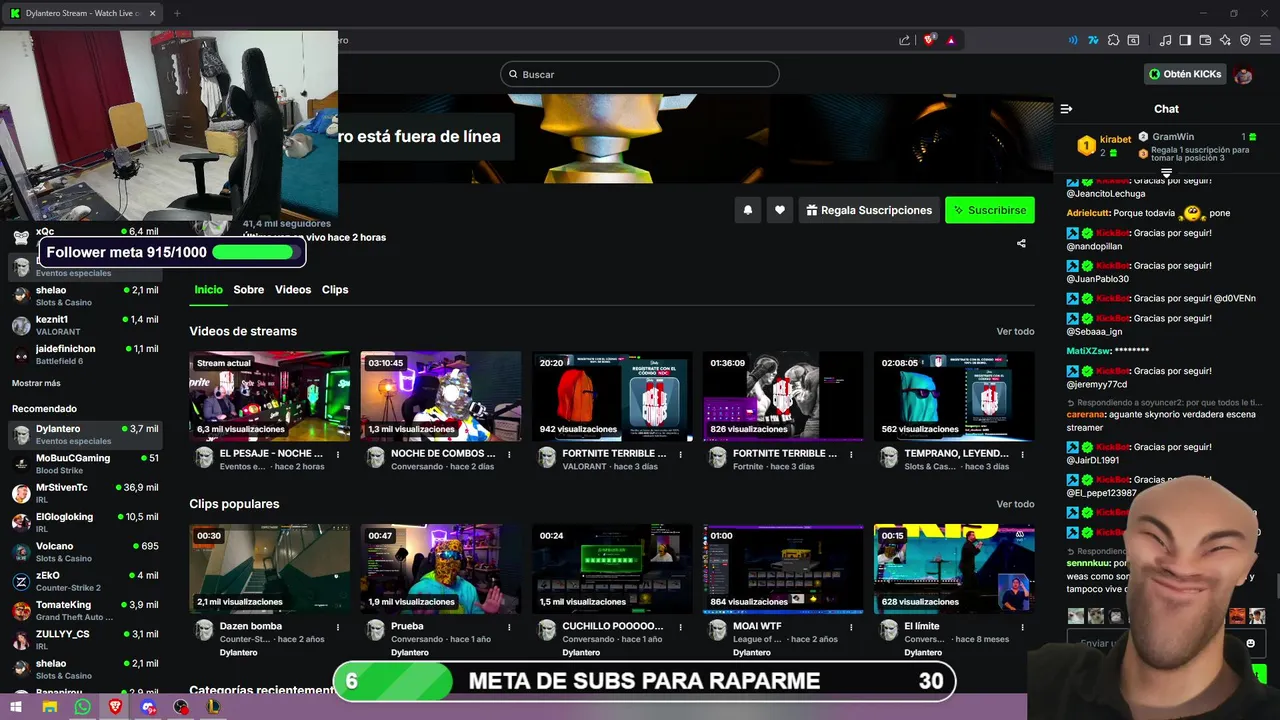
Task: Open Brave Leo AI sparkle icon
Action: click(x=1225, y=40)
